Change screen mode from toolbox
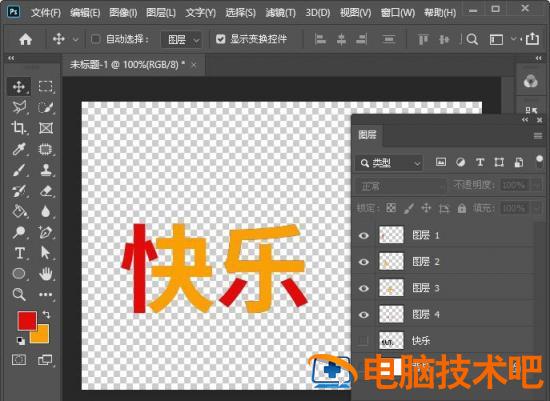550x401 pixels. [45, 360]
